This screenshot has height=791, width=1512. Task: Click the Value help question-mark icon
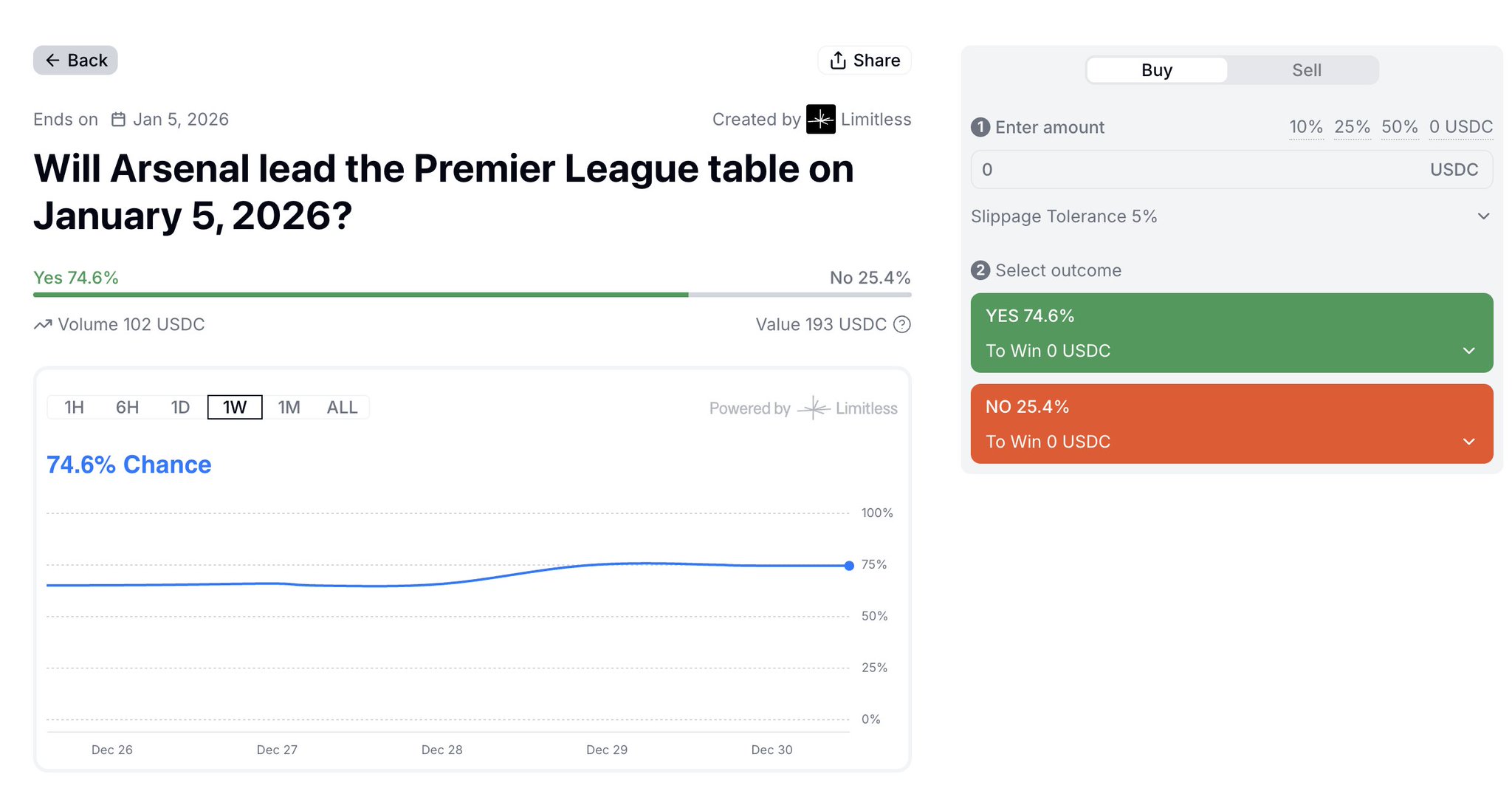click(902, 324)
